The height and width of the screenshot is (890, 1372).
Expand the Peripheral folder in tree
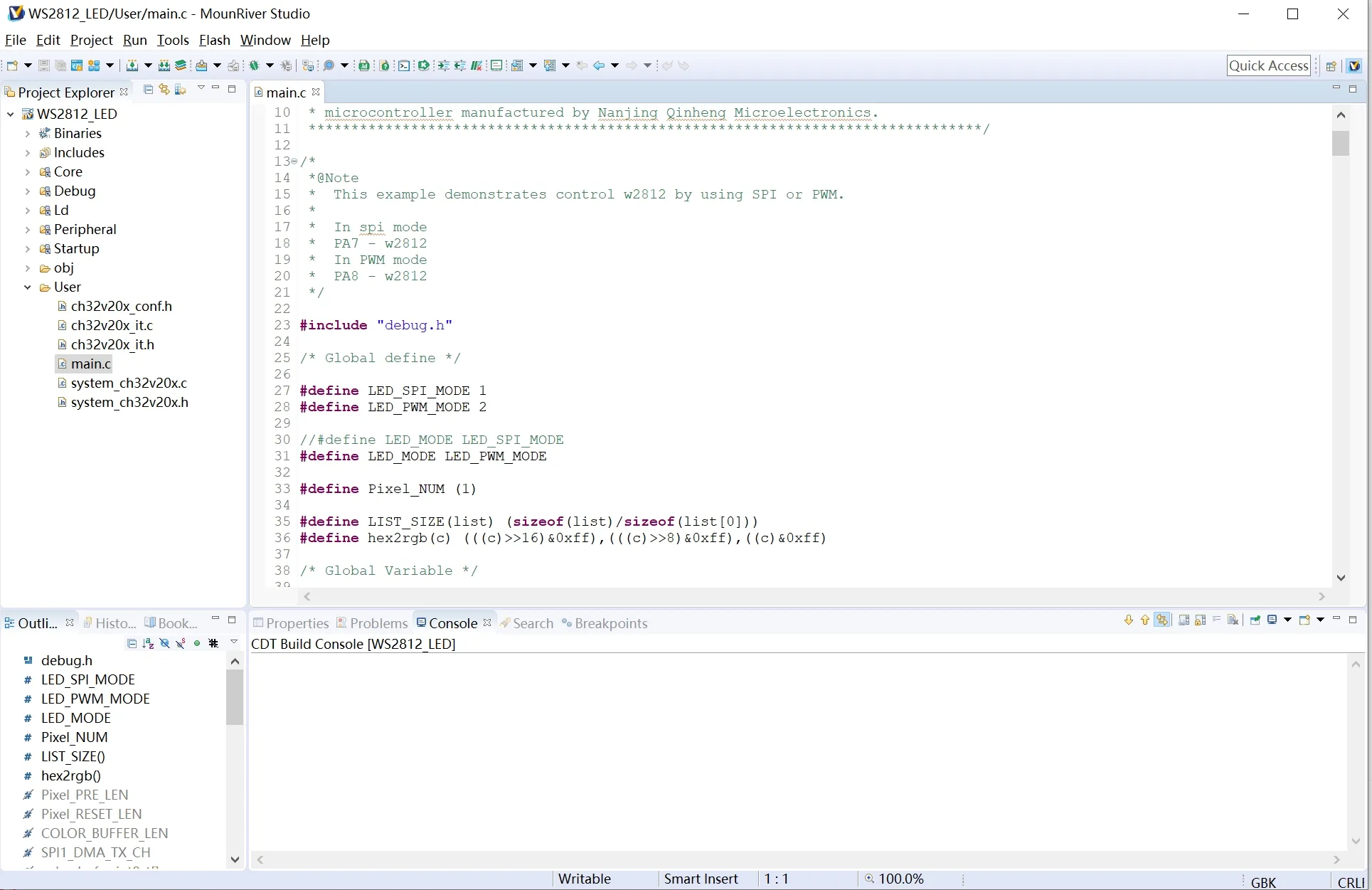pos(27,230)
